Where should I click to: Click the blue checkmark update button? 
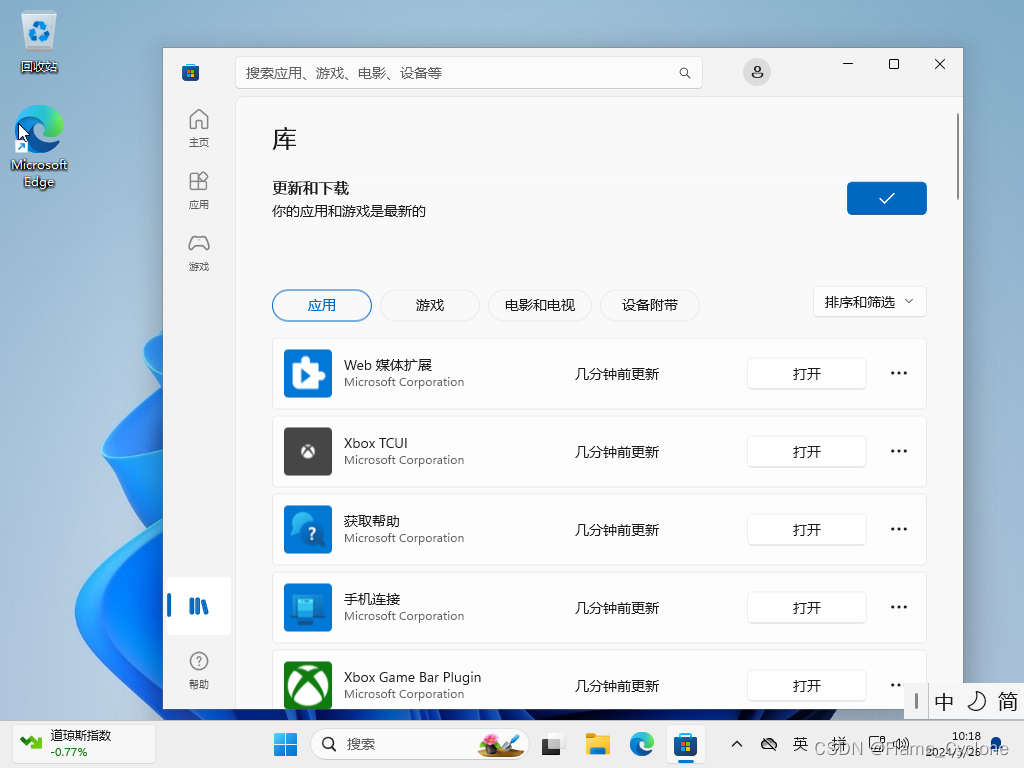pos(886,199)
